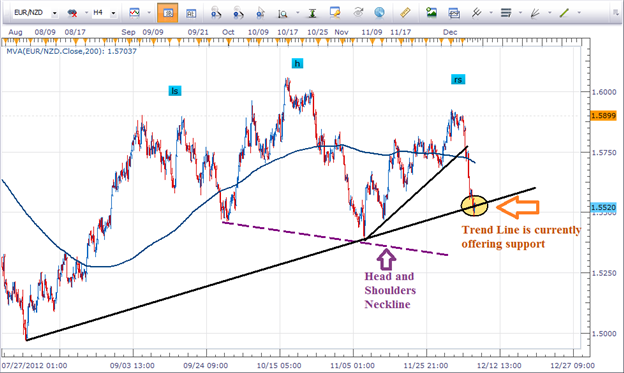Click the green vertical scale icon
Viewport: 624px width, 373px height.
(x=312, y=13)
